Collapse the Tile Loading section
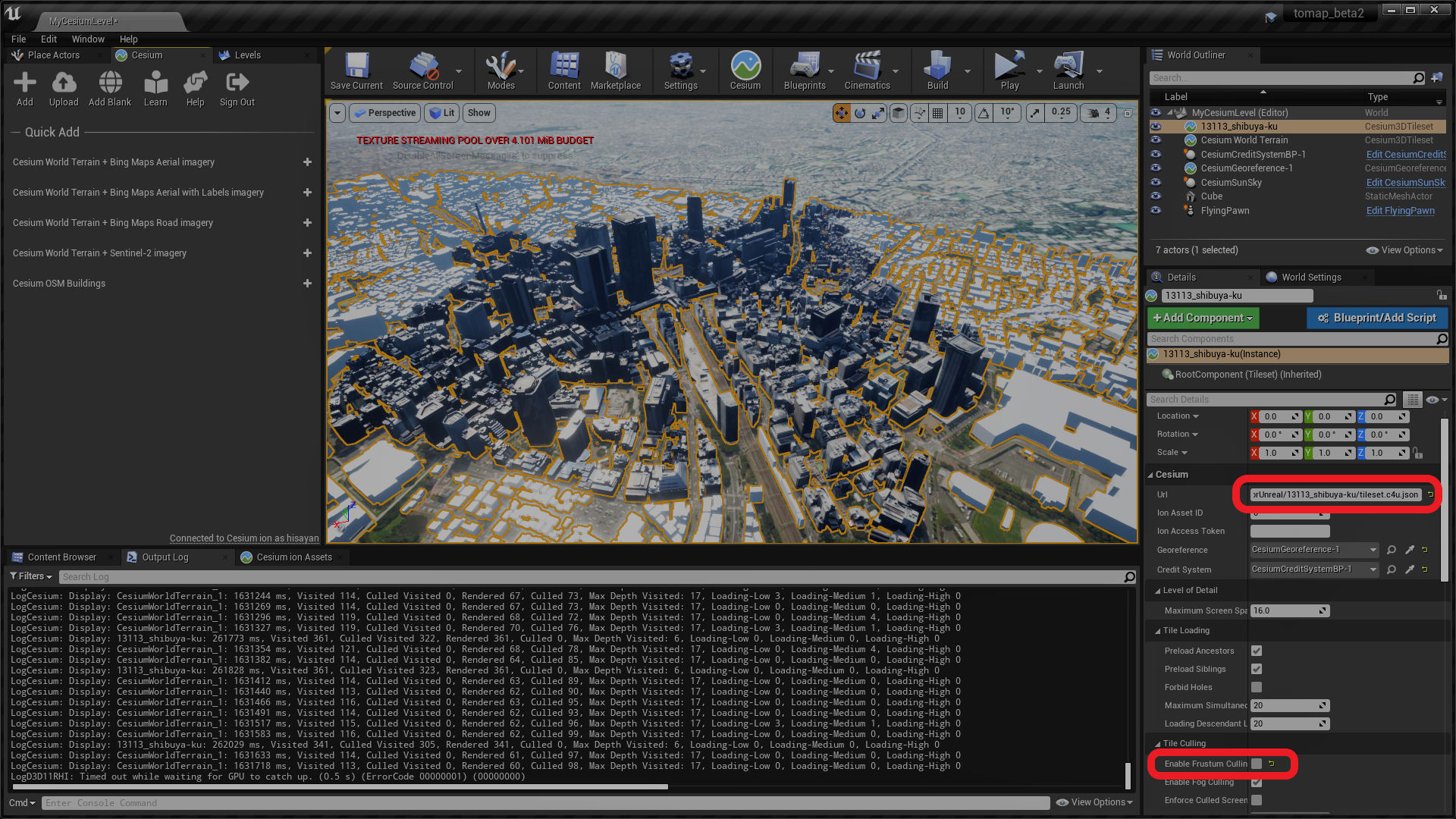Image resolution: width=1456 pixels, height=819 pixels. 1158,631
